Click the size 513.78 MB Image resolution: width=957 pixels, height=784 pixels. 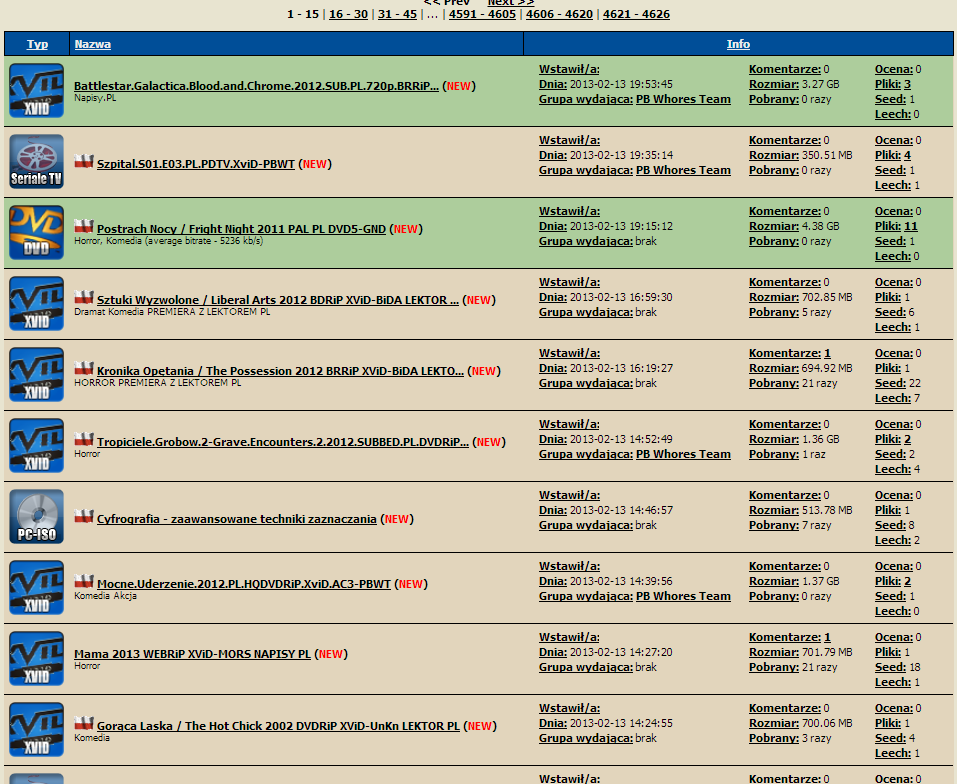click(x=827, y=510)
